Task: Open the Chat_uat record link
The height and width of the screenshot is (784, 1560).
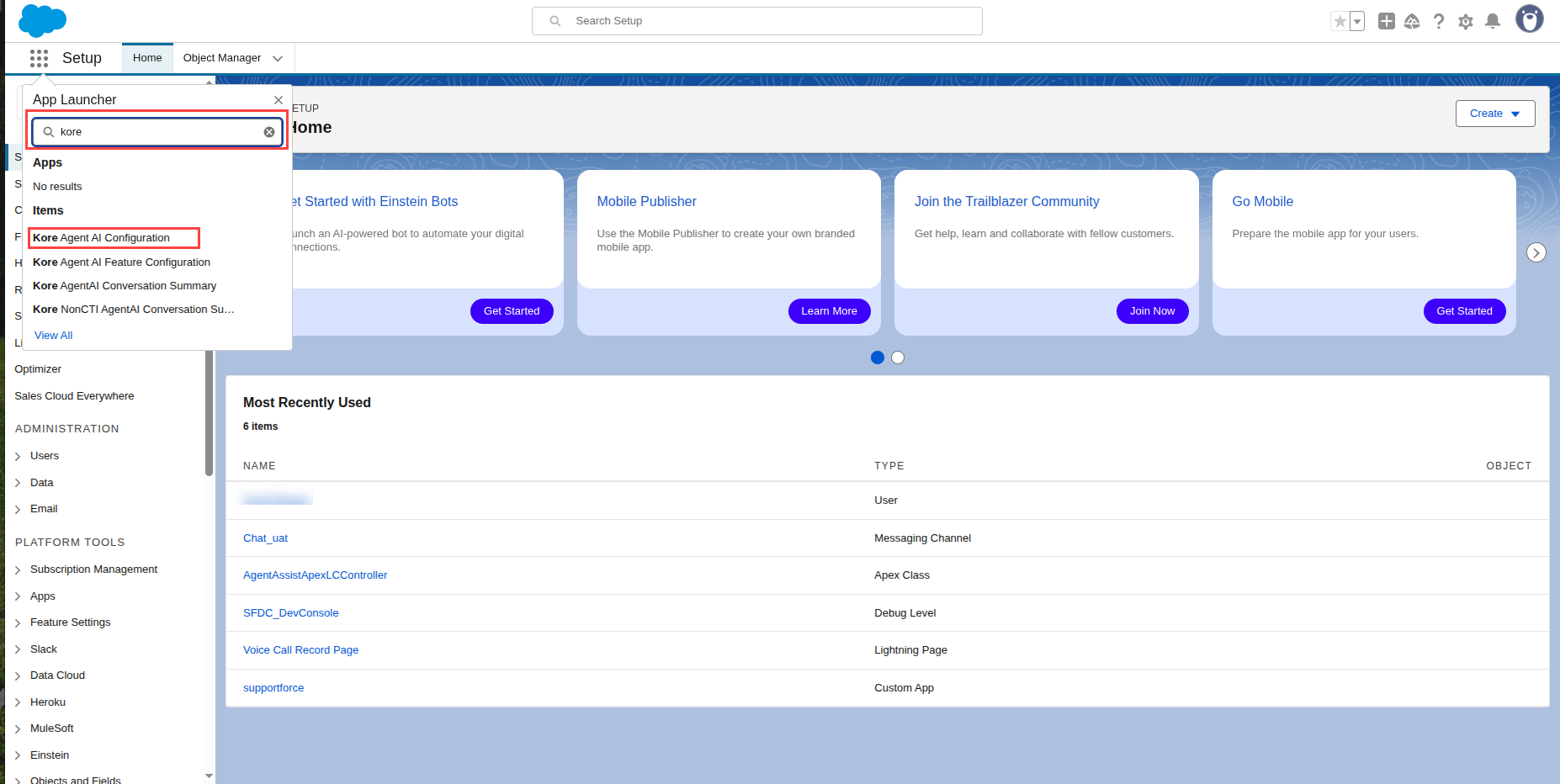Action: pos(265,538)
